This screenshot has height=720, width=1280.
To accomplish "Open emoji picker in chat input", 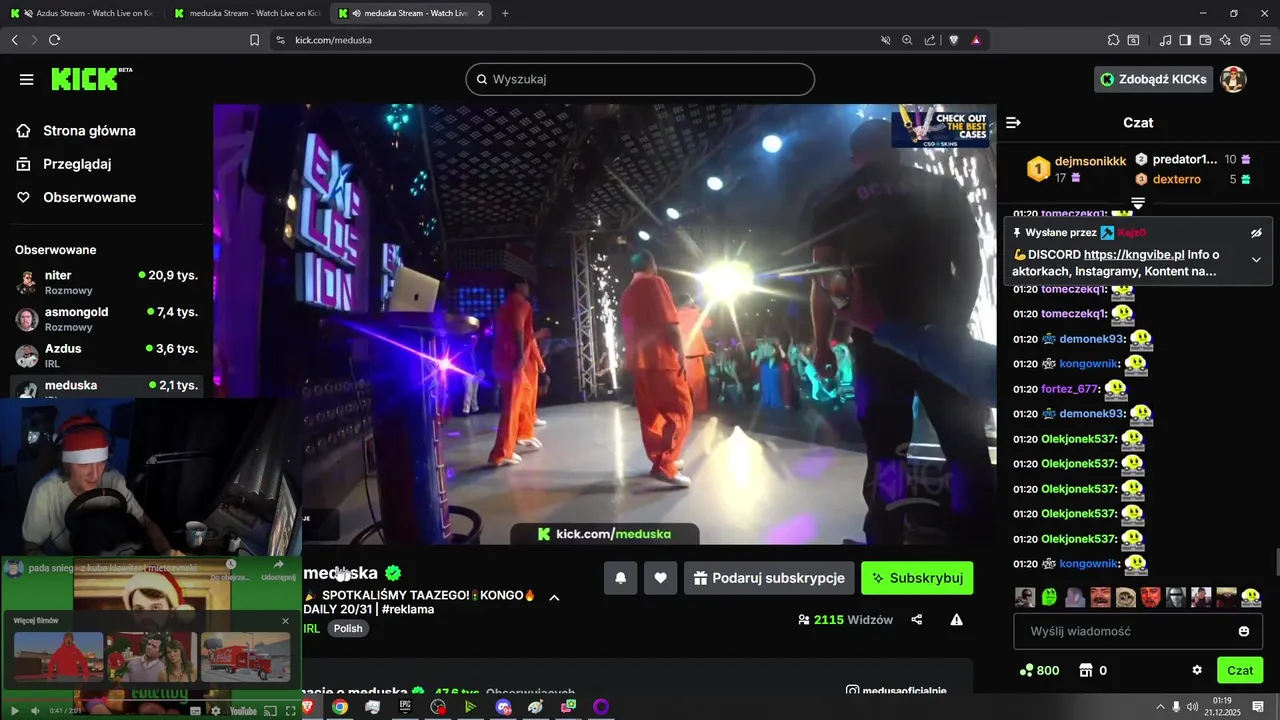I will point(1244,631).
